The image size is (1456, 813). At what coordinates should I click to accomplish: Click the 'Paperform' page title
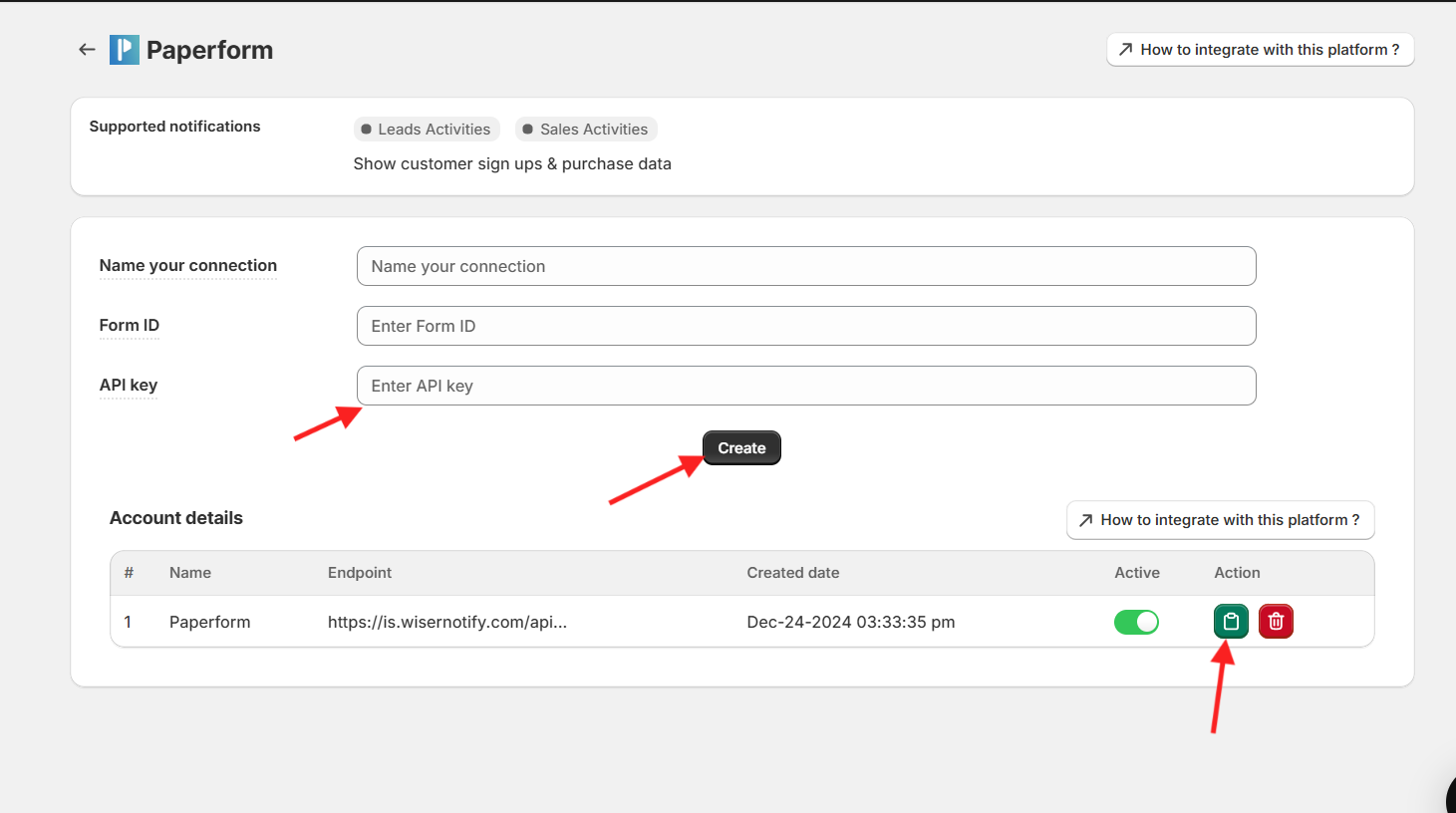coord(209,50)
